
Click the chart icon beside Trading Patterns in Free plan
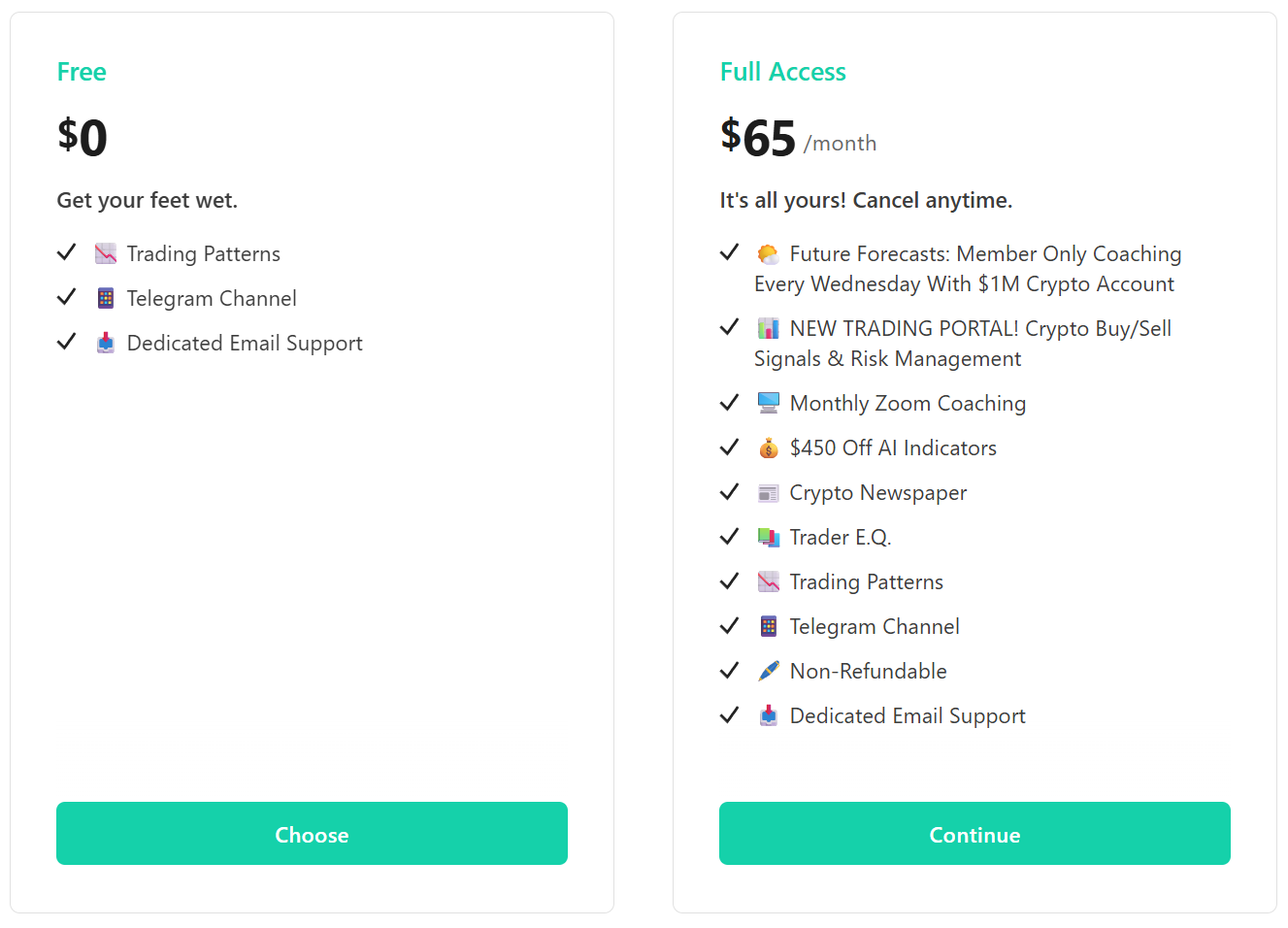coord(106,254)
